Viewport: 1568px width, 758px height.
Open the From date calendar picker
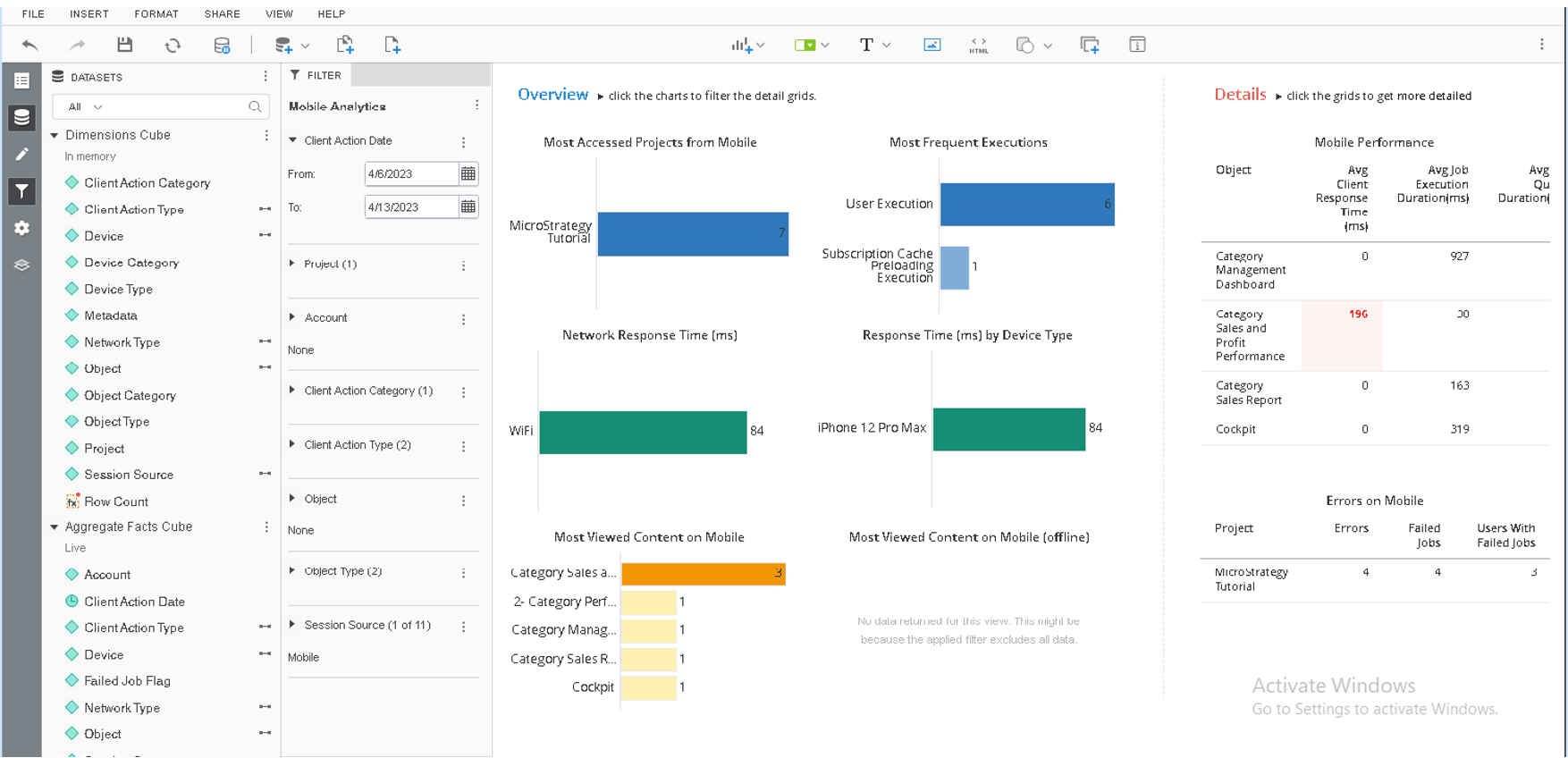pos(468,173)
